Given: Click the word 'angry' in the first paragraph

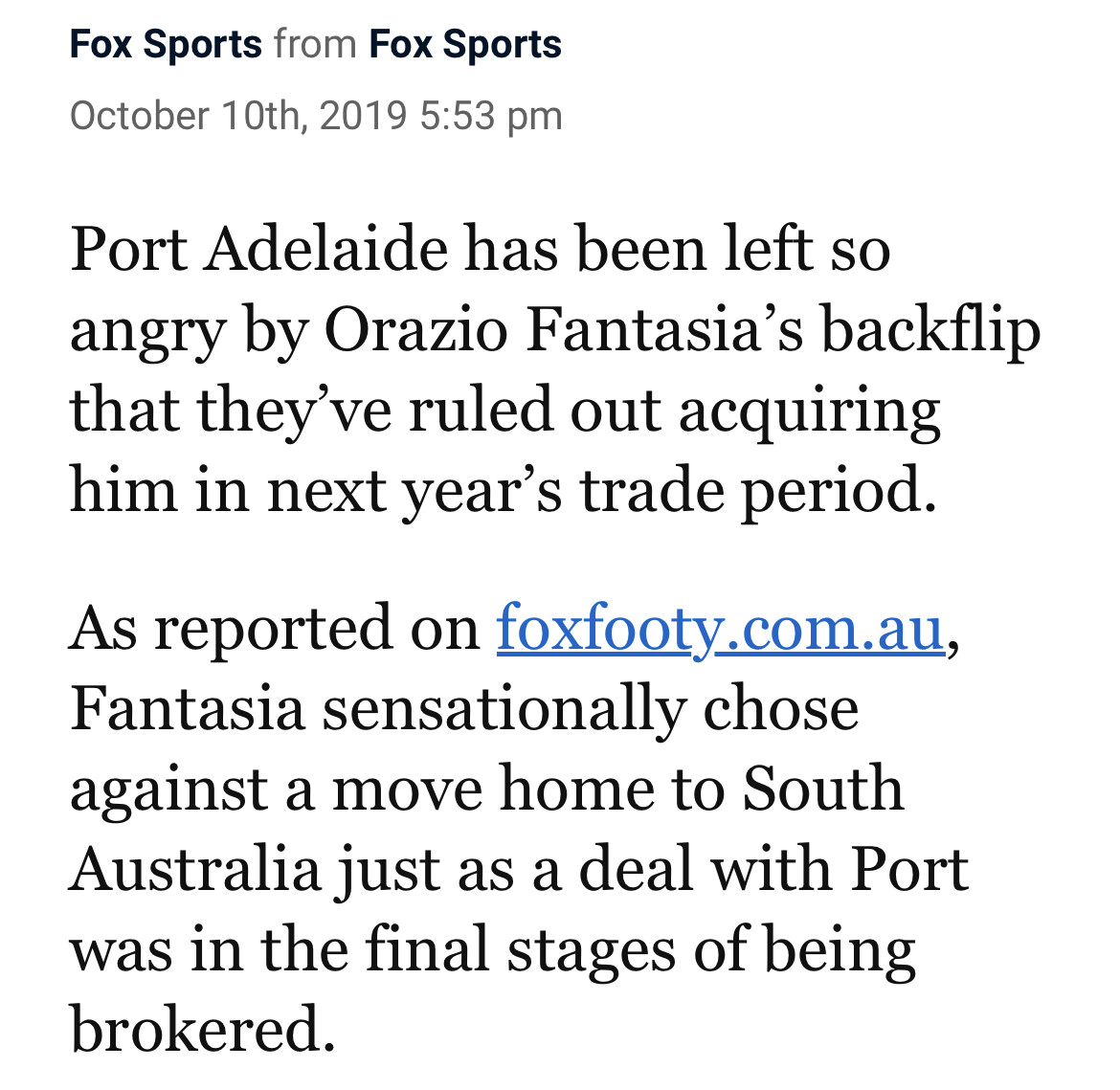Looking at the screenshot, I should (147, 334).
